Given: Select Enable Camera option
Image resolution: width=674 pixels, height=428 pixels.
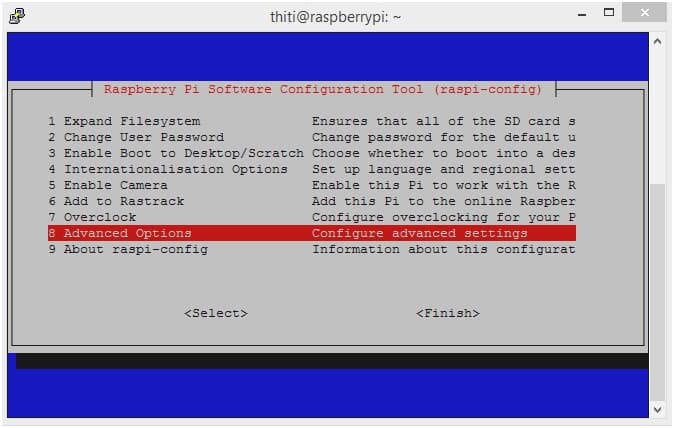Looking at the screenshot, I should pos(312,185).
